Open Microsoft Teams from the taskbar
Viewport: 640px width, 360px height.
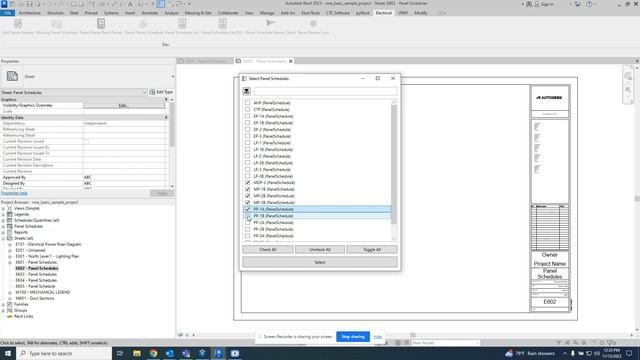click(x=186, y=353)
